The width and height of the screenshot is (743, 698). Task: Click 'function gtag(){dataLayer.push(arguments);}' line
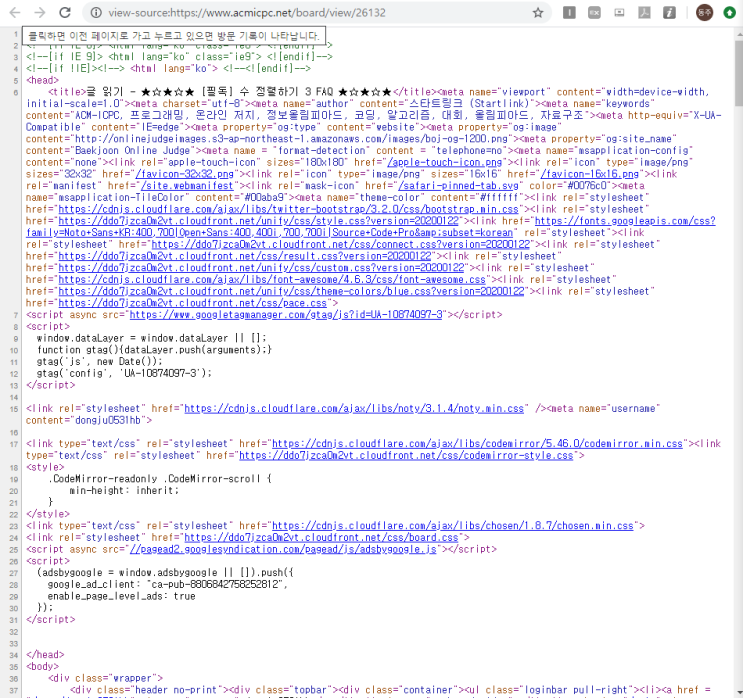(154, 350)
